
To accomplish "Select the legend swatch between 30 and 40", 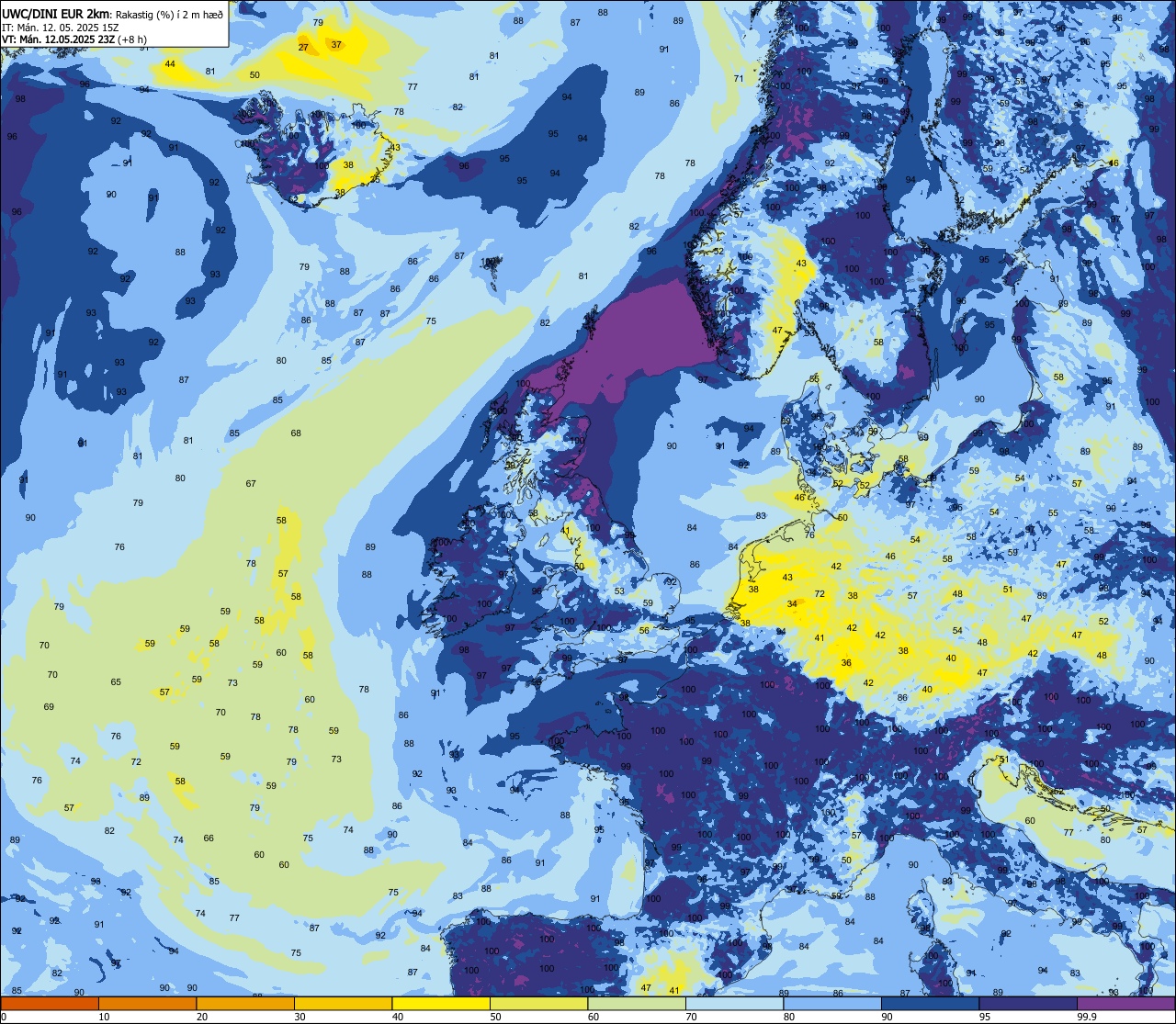I will coord(343,1003).
